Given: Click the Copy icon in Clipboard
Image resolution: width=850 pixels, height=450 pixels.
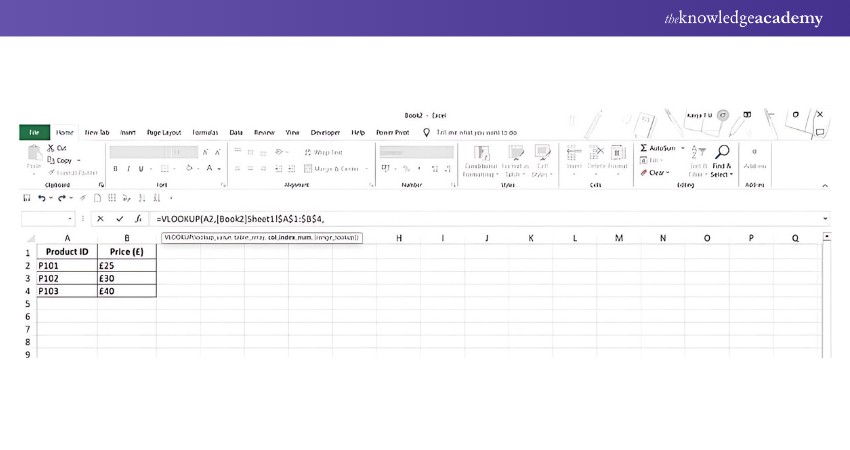Looking at the screenshot, I should (x=50, y=160).
